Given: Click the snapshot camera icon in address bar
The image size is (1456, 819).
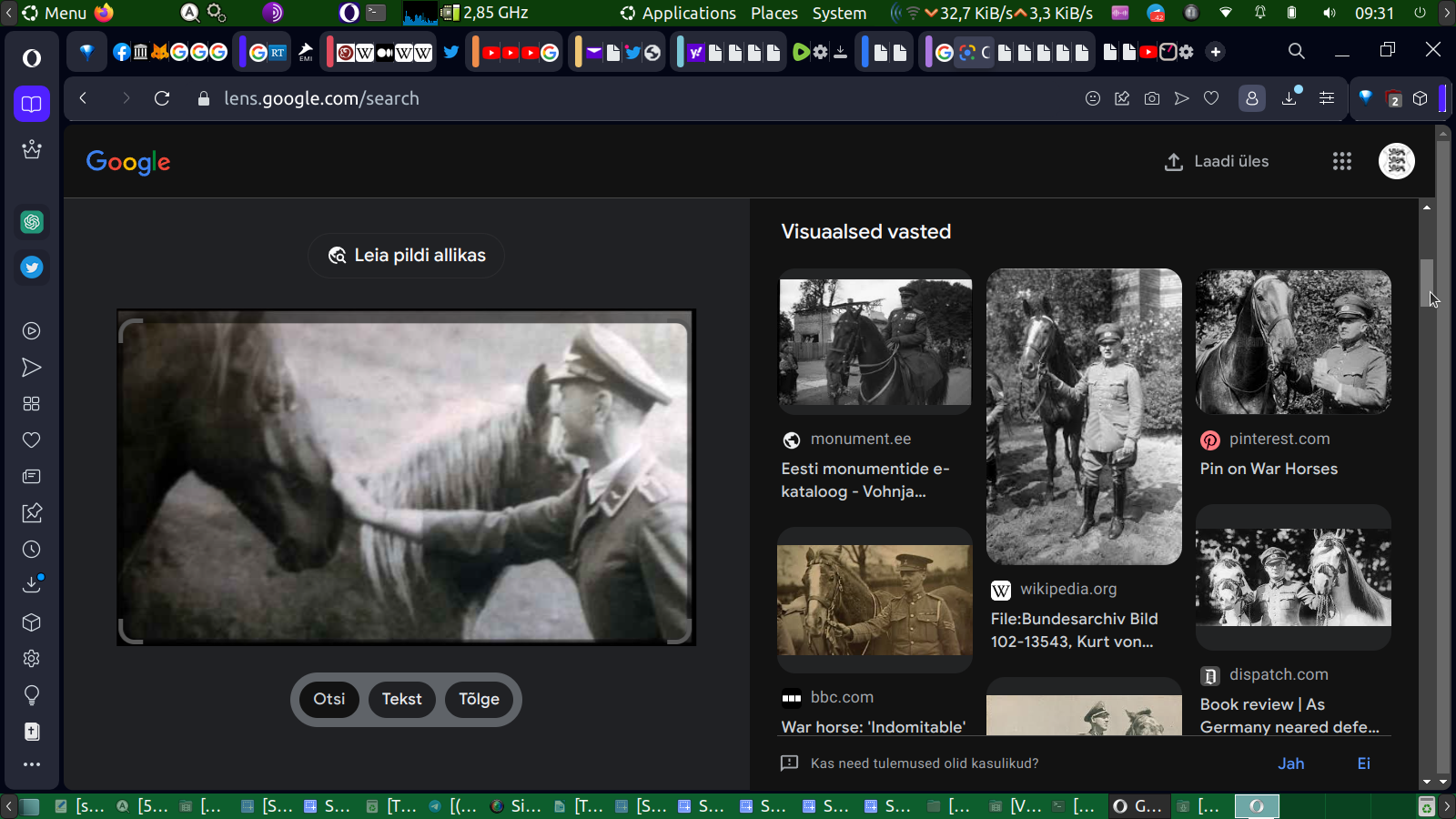Looking at the screenshot, I should click(x=1152, y=98).
